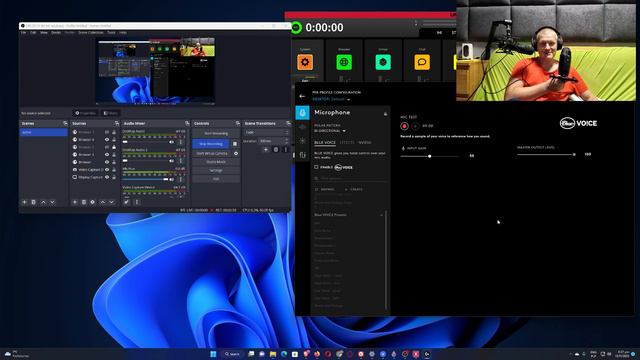Click the Studio Mode button
This screenshot has height=360, width=640.
pyautogui.click(x=216, y=162)
